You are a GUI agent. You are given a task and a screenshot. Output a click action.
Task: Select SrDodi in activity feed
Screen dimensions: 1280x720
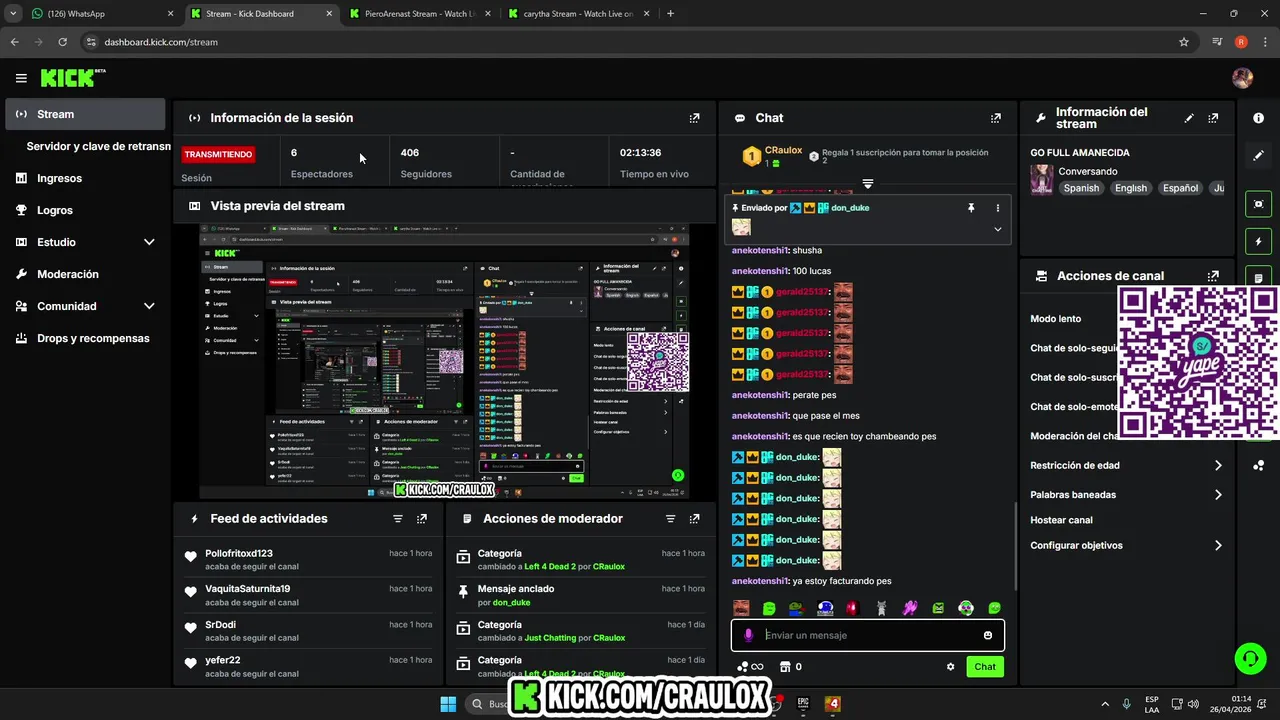tap(221, 625)
